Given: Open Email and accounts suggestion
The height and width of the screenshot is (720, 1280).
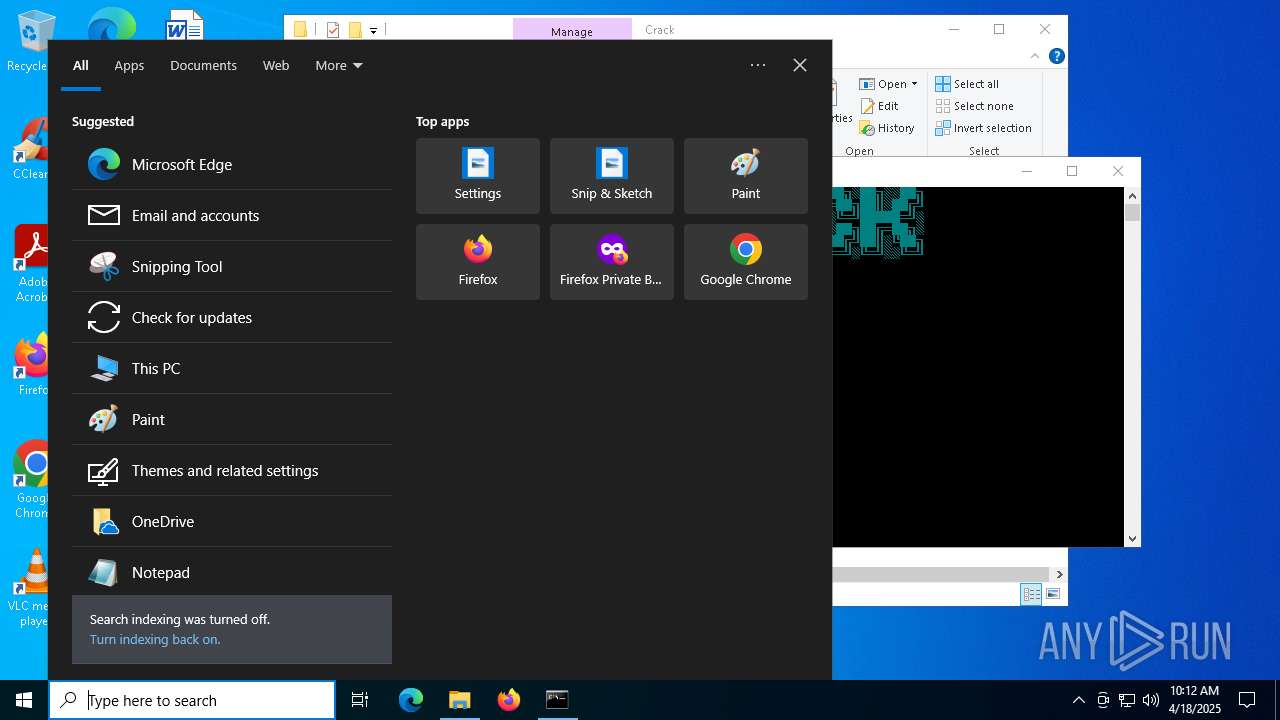Looking at the screenshot, I should point(231,215).
